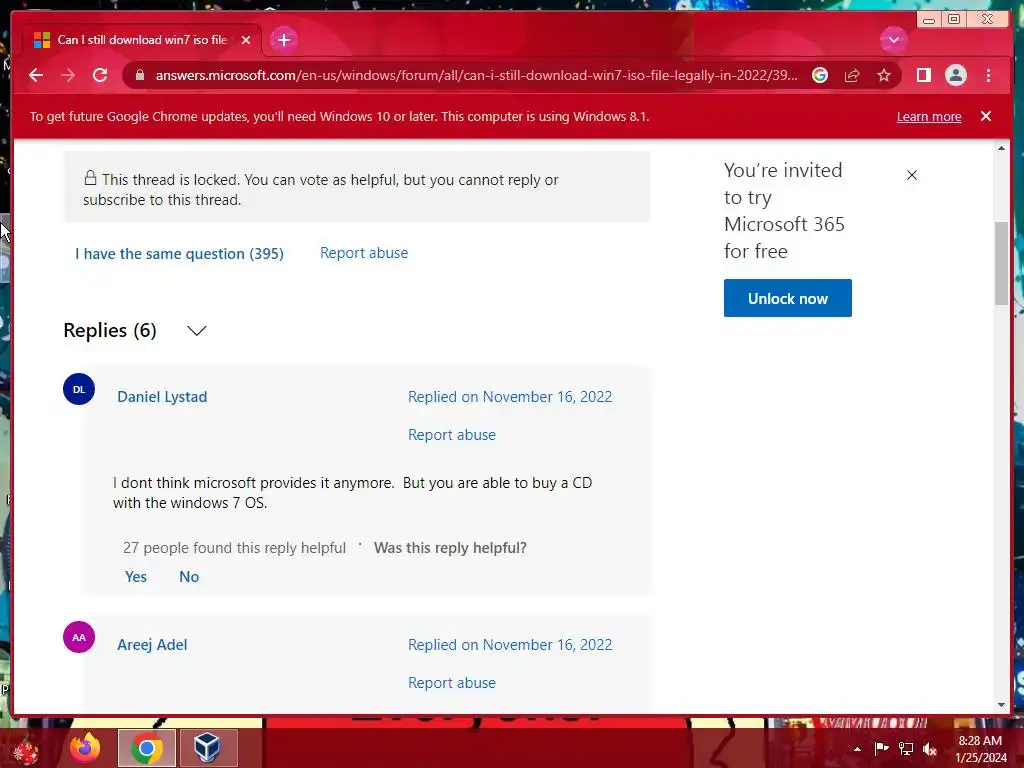The image size is (1024, 768).
Task: Click the 'Was this reply helpful?' text
Action: tap(450, 548)
